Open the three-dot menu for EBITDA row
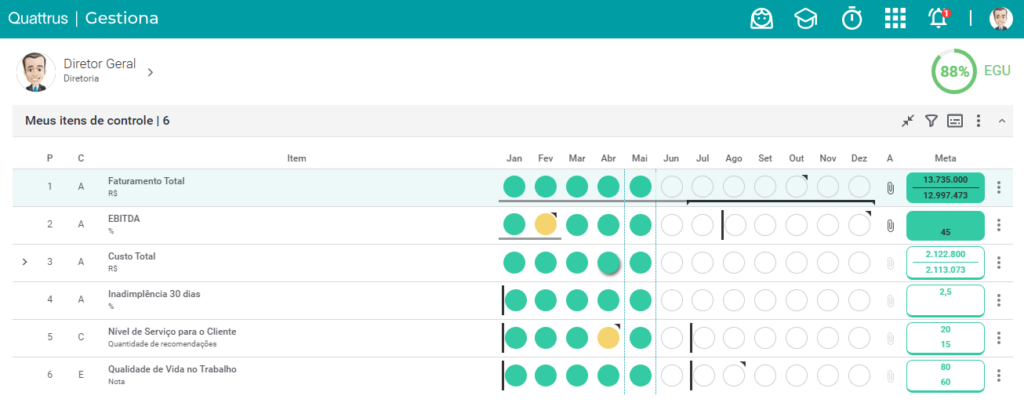This screenshot has height=410, width=1024. 999,225
